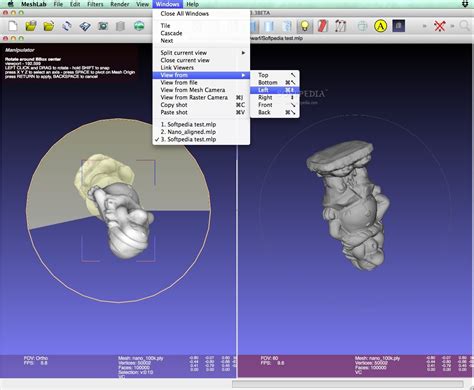This screenshot has height=390, width=474.
Task: Select checked window 3. Softpedia test.mlp
Action: point(201,139)
